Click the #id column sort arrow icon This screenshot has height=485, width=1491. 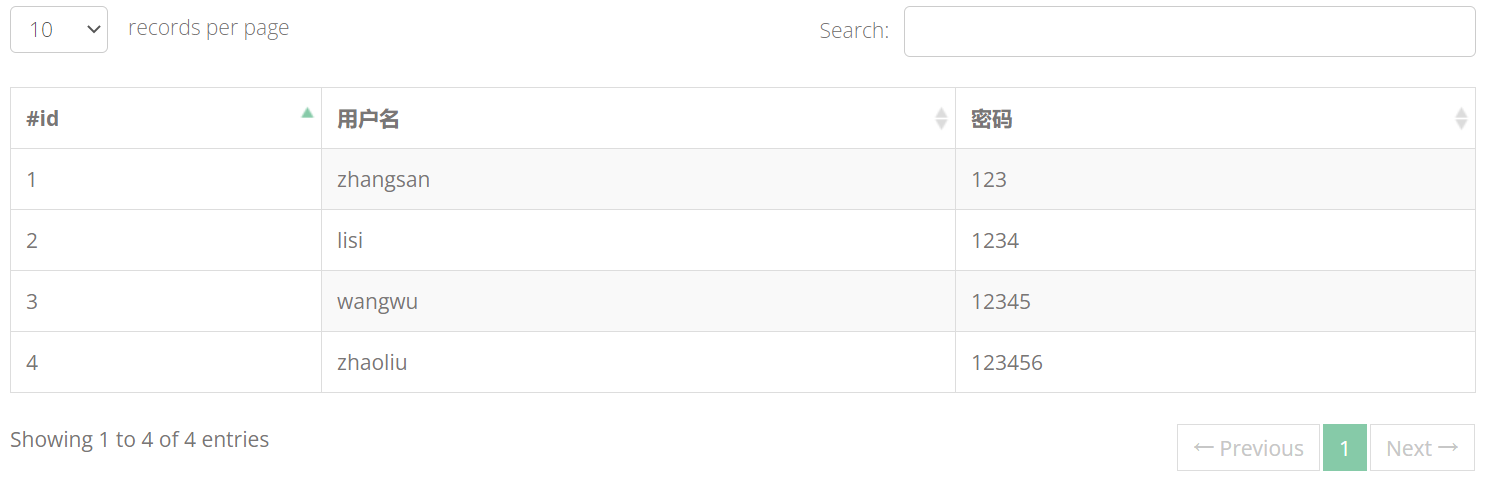(x=307, y=113)
